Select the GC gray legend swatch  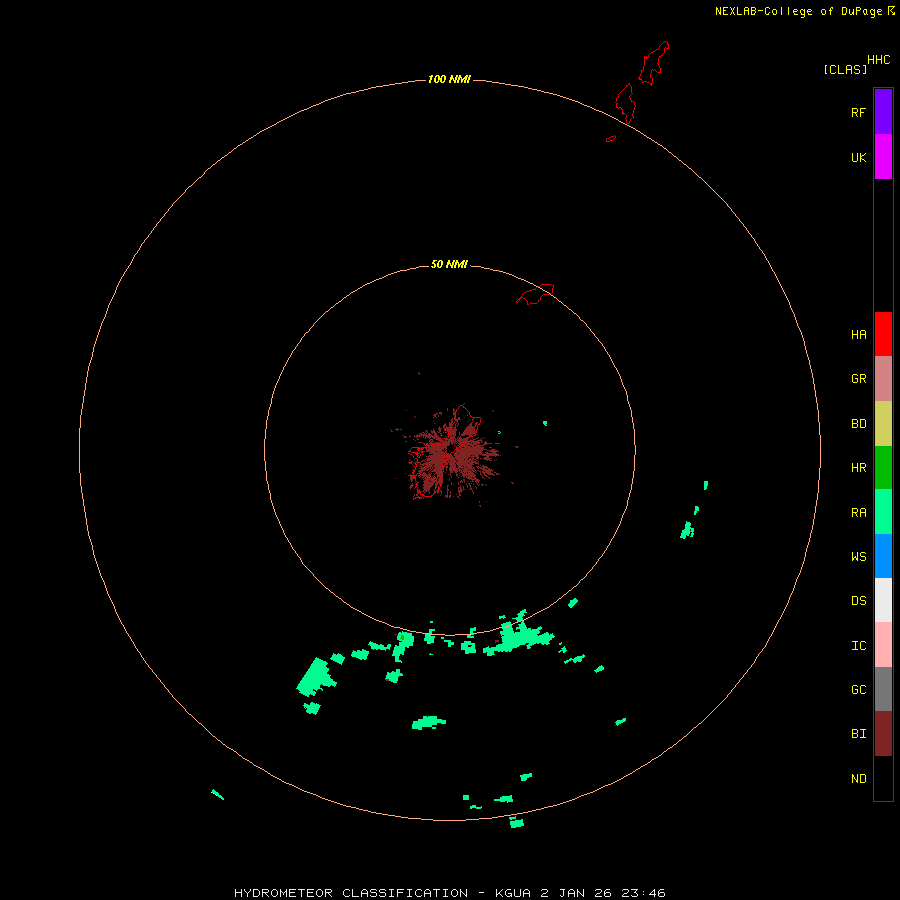883,689
